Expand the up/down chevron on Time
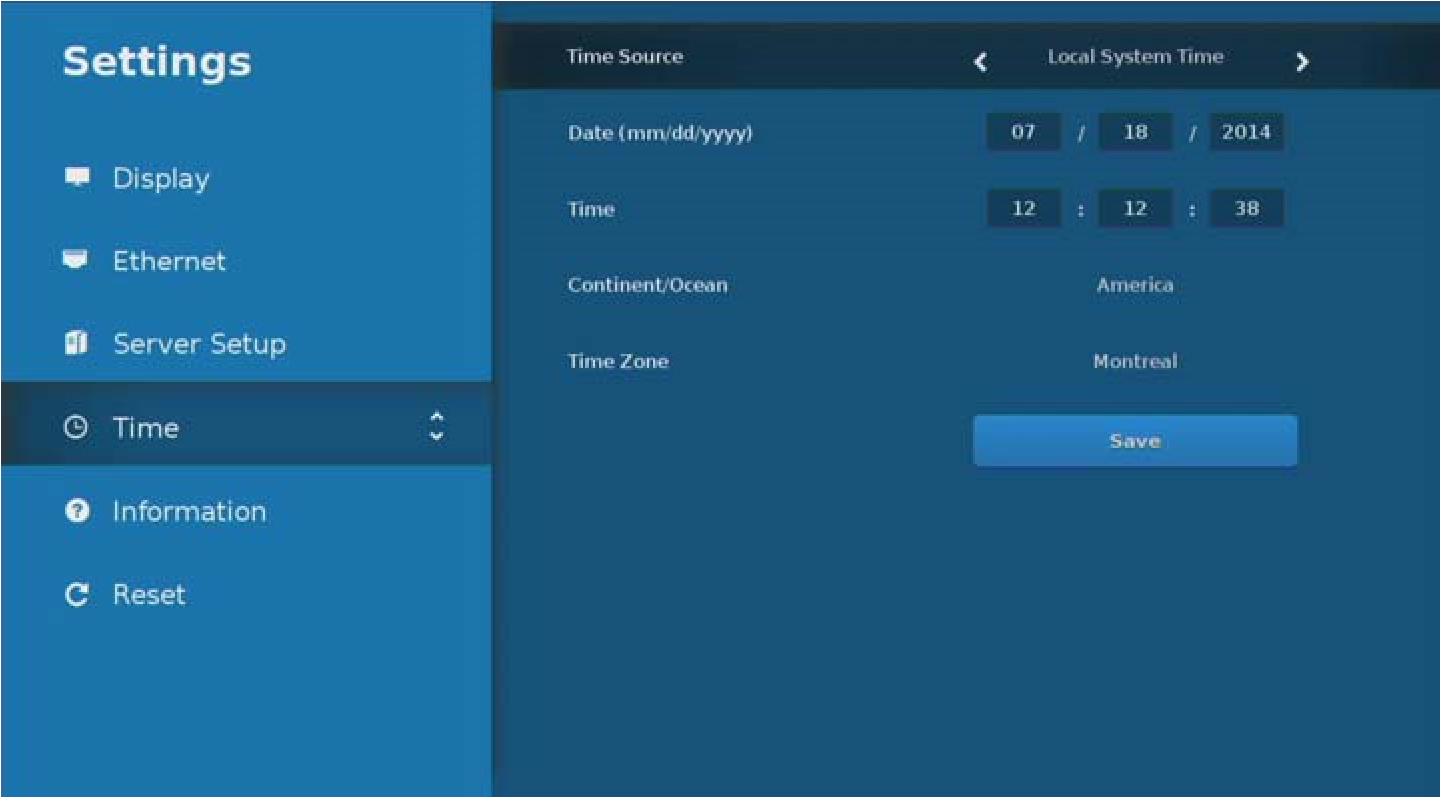 pos(436,427)
